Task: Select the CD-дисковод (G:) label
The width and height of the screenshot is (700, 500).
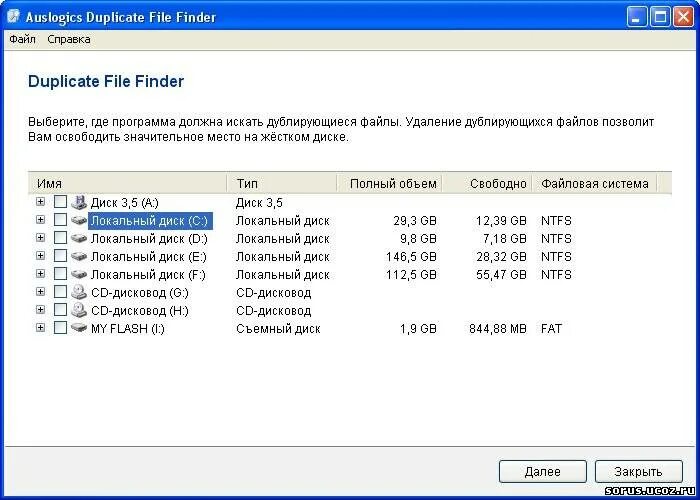Action: click(140, 293)
